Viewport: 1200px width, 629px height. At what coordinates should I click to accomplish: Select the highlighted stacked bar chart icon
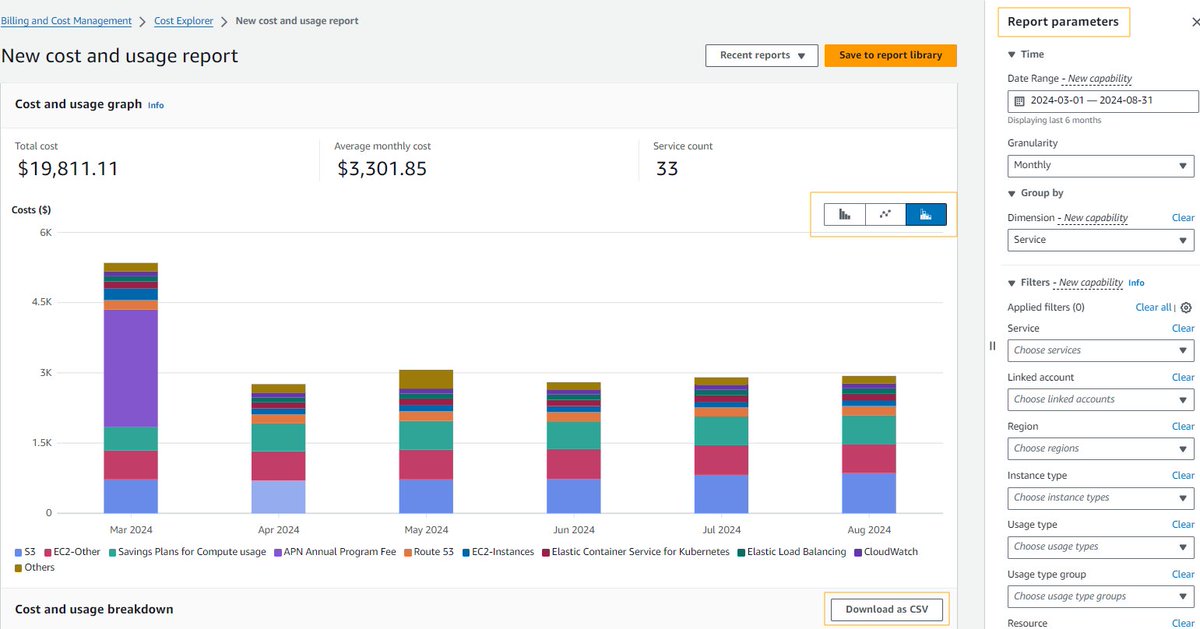pos(925,214)
